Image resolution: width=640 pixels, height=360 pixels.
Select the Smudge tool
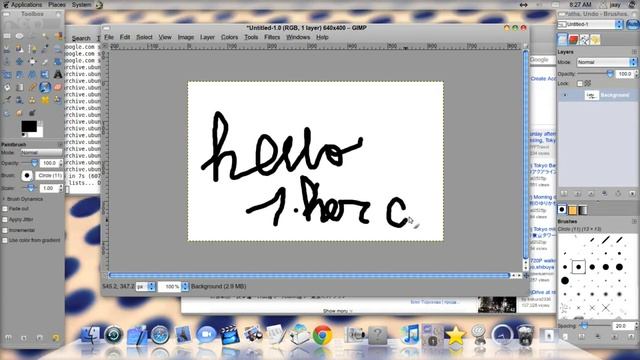[19, 113]
